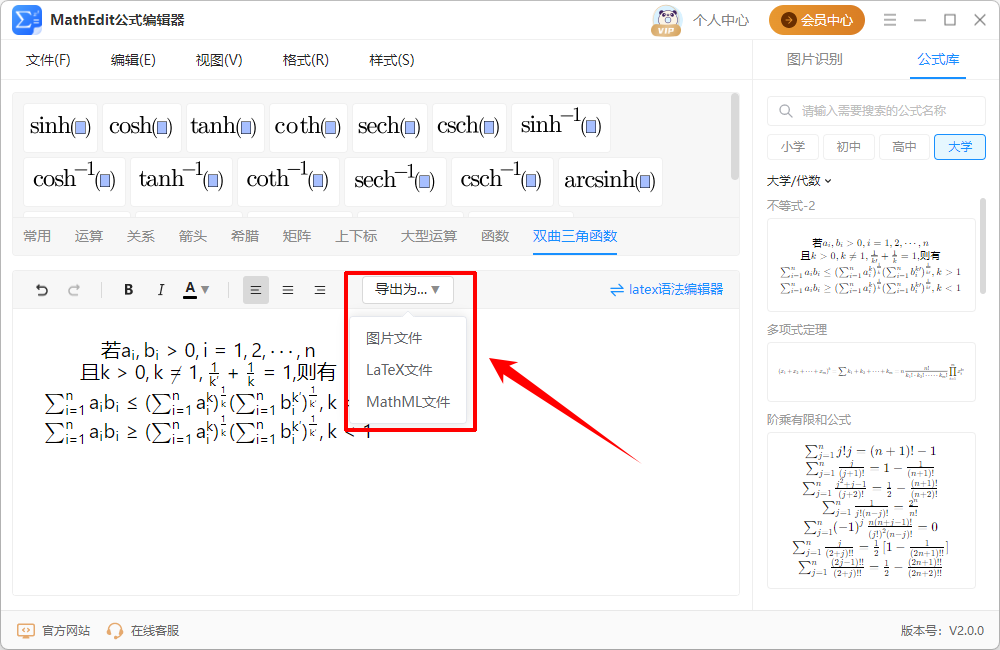Switch to the 矩阵 symbol tab
1000x650 pixels.
click(297, 236)
